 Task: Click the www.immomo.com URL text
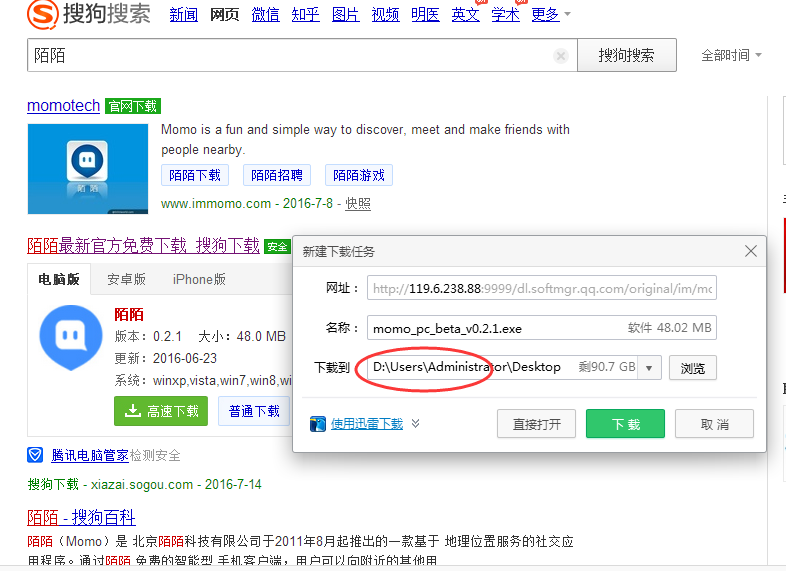pyautogui.click(x=216, y=204)
